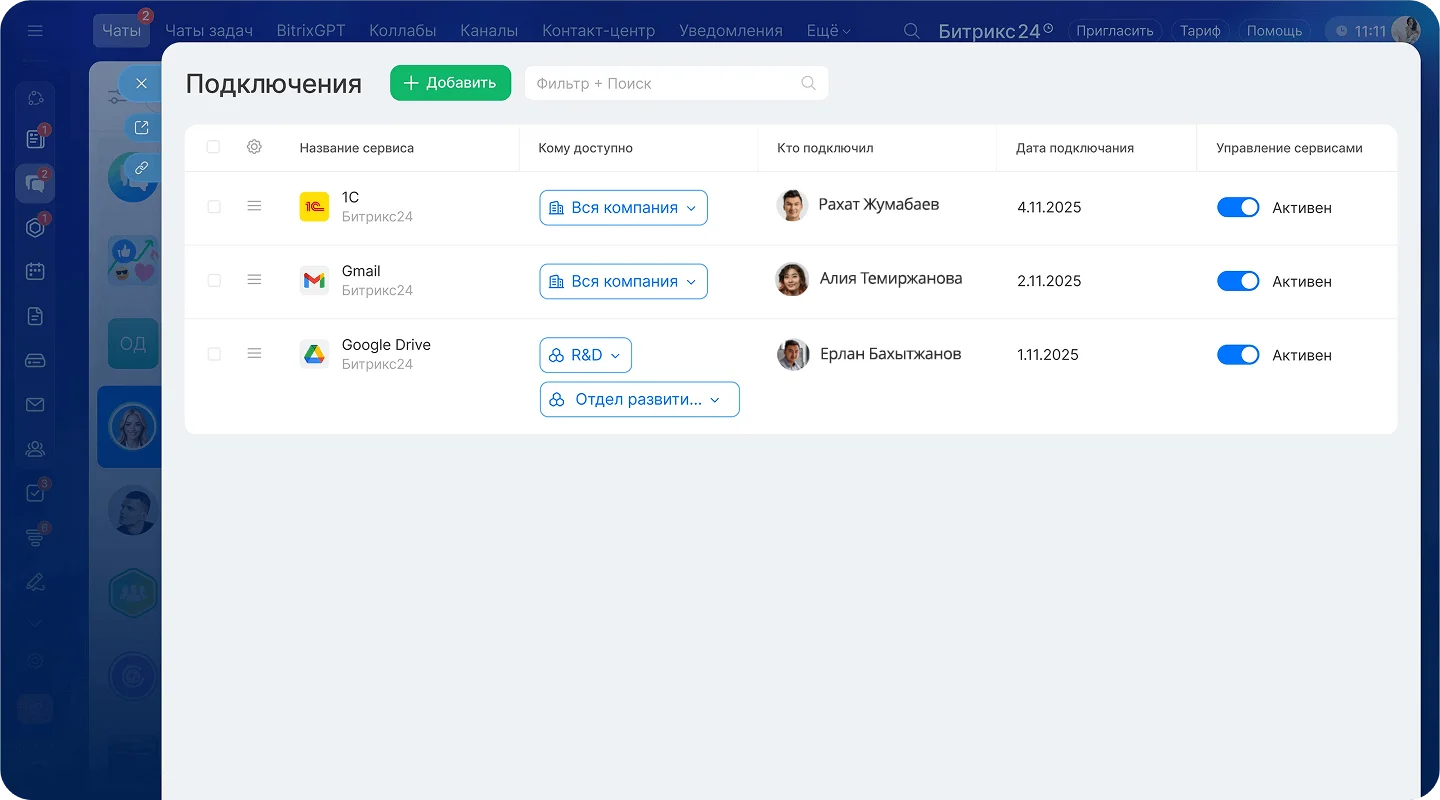Click the user profile avatar at top right

coord(1405,31)
